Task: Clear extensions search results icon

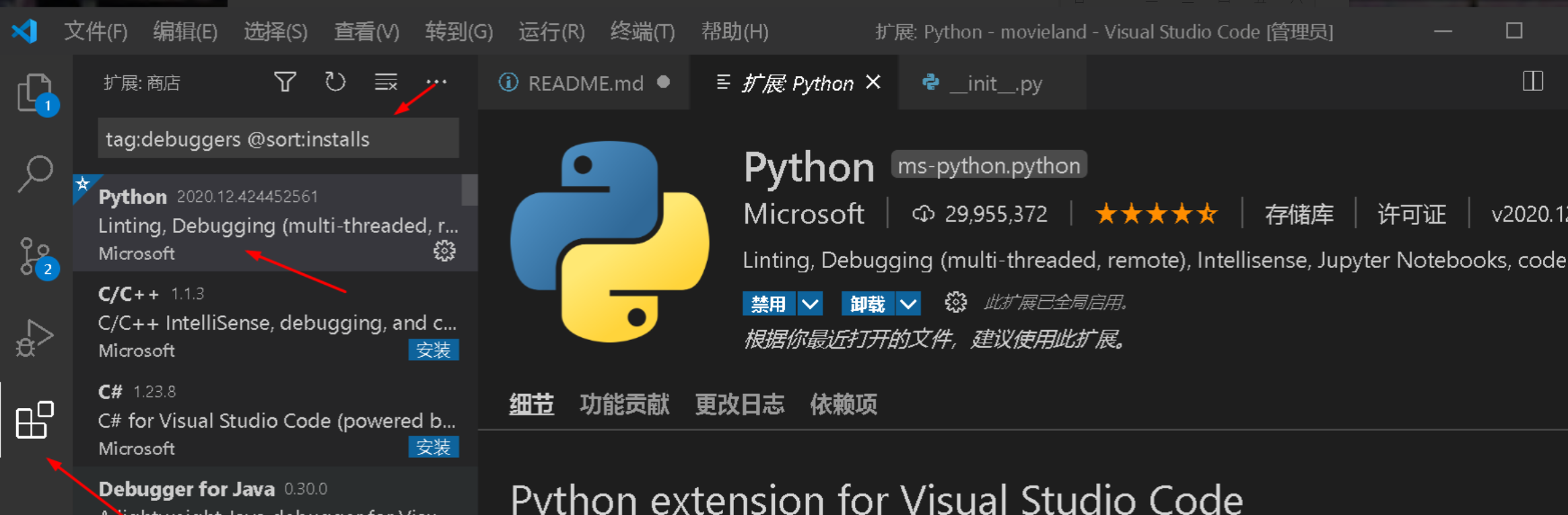Action: (386, 82)
